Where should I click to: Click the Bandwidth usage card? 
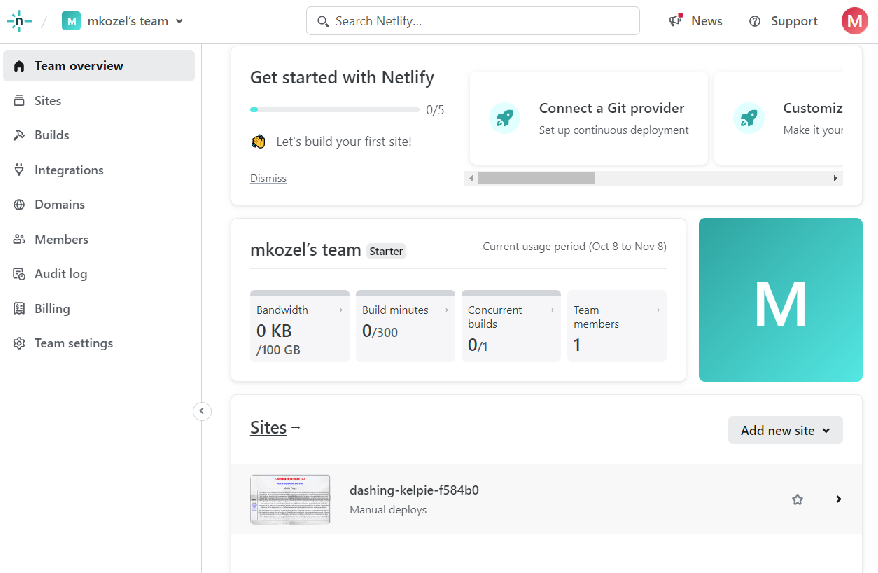tap(300, 326)
